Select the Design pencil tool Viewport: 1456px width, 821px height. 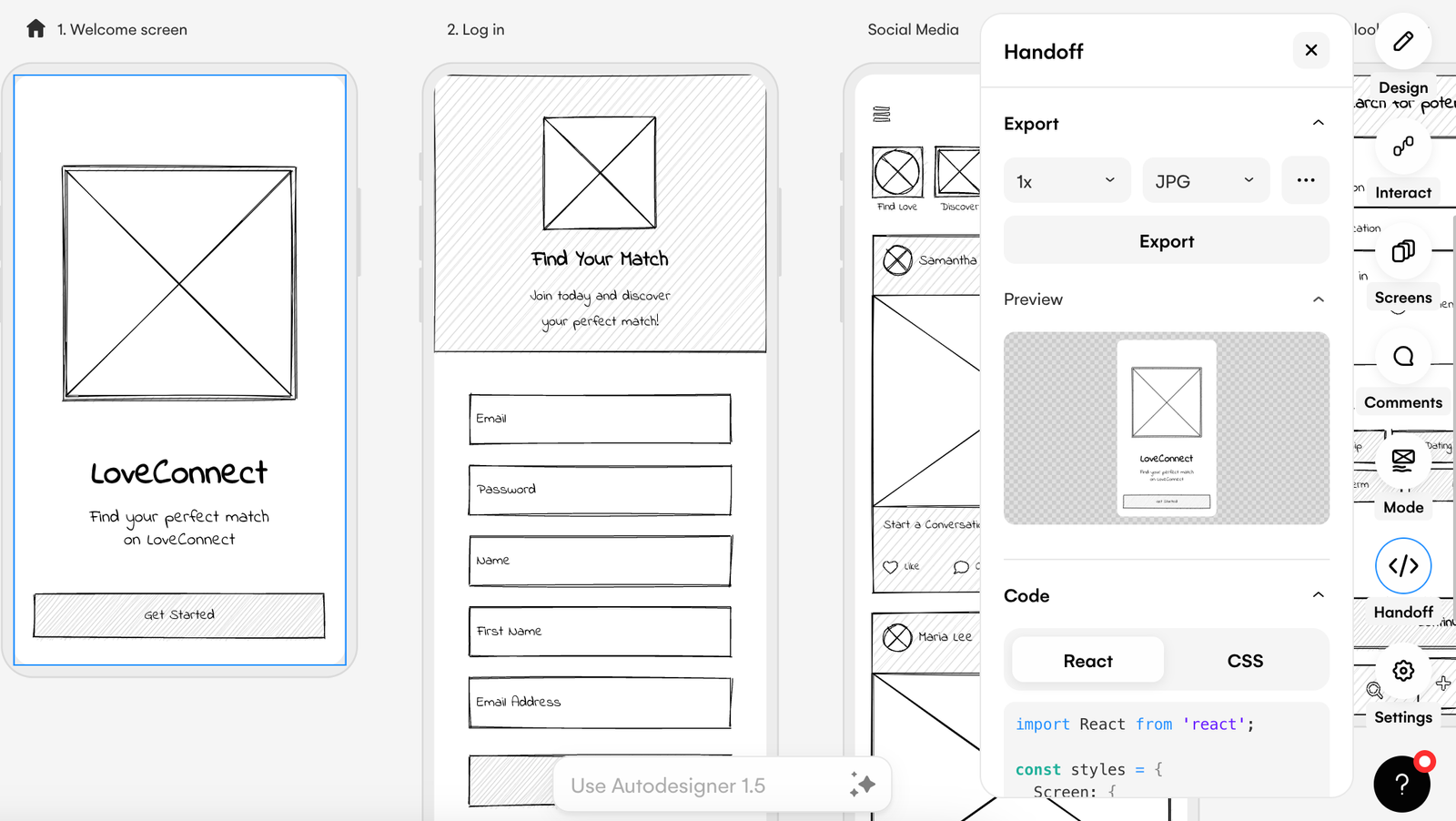(x=1402, y=41)
